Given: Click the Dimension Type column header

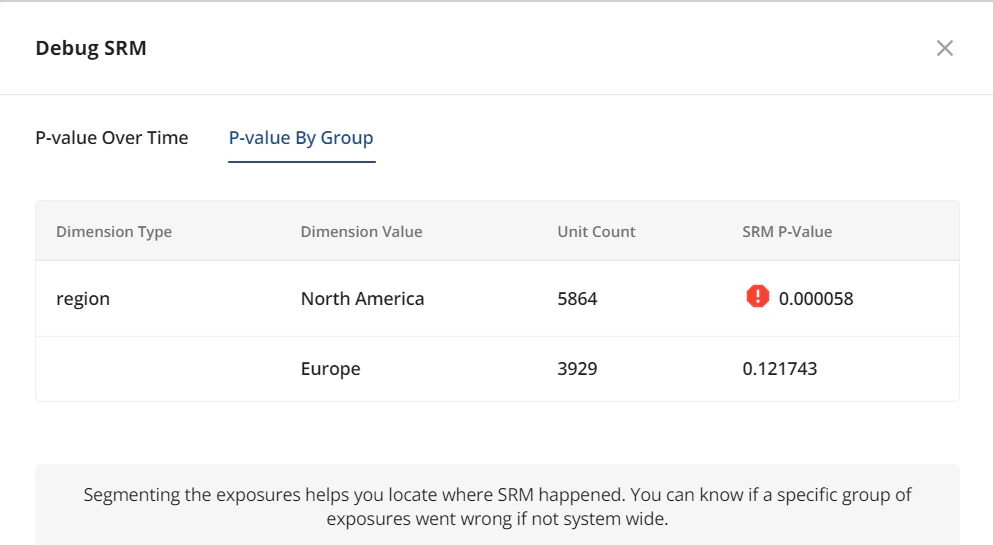Looking at the screenshot, I should coord(114,232).
